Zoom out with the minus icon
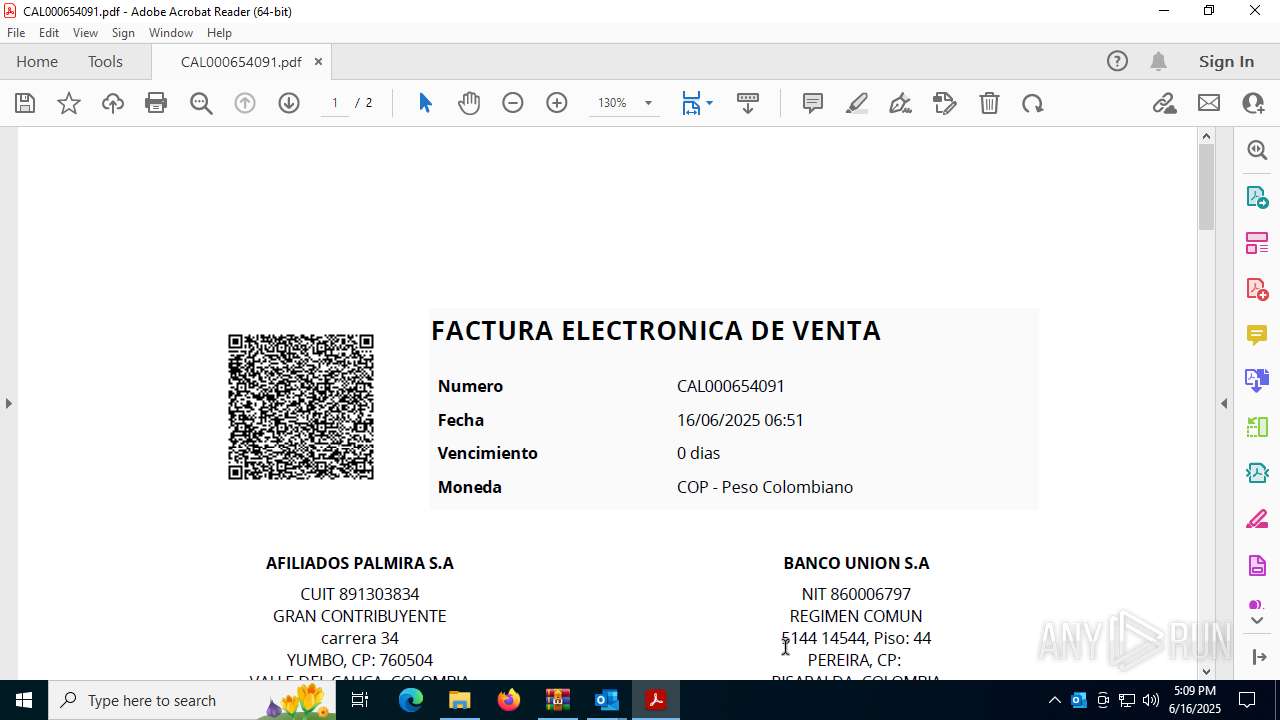The height and width of the screenshot is (720, 1280). (513, 103)
